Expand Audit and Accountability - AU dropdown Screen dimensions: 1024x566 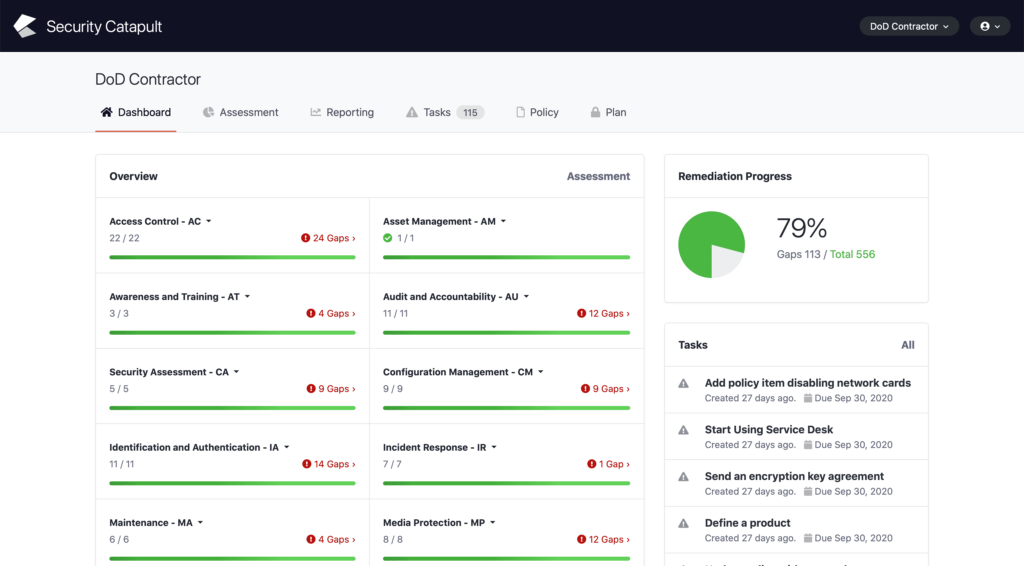coord(526,296)
